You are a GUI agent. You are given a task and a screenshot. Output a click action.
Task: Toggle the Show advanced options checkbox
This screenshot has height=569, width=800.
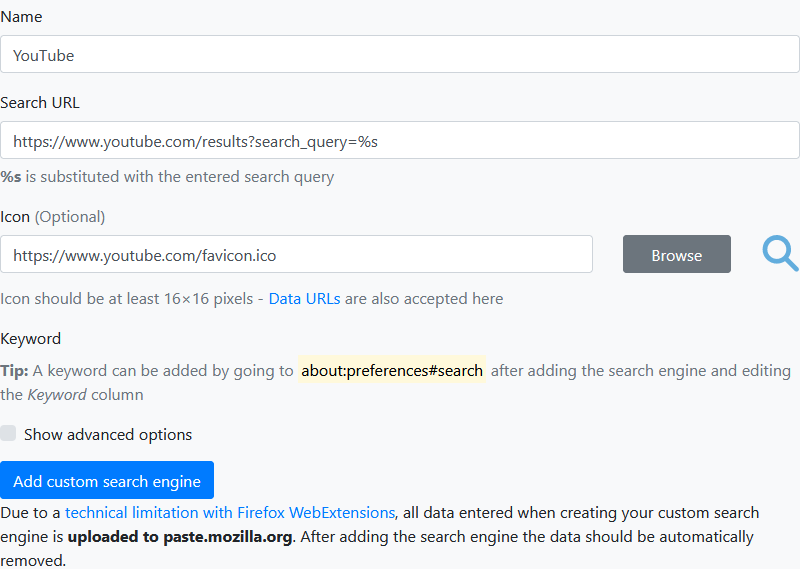(8, 433)
